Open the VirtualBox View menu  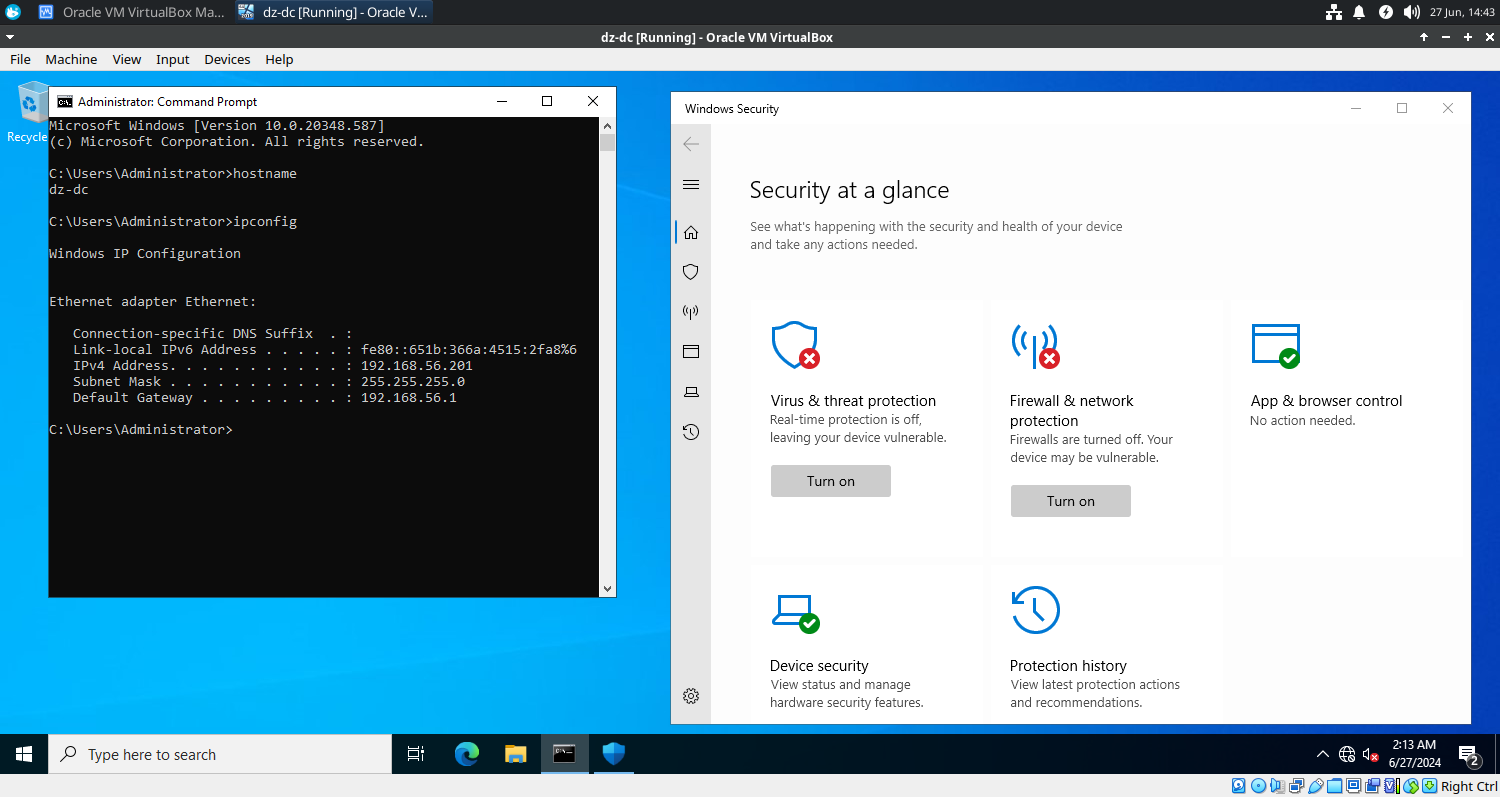click(x=127, y=59)
